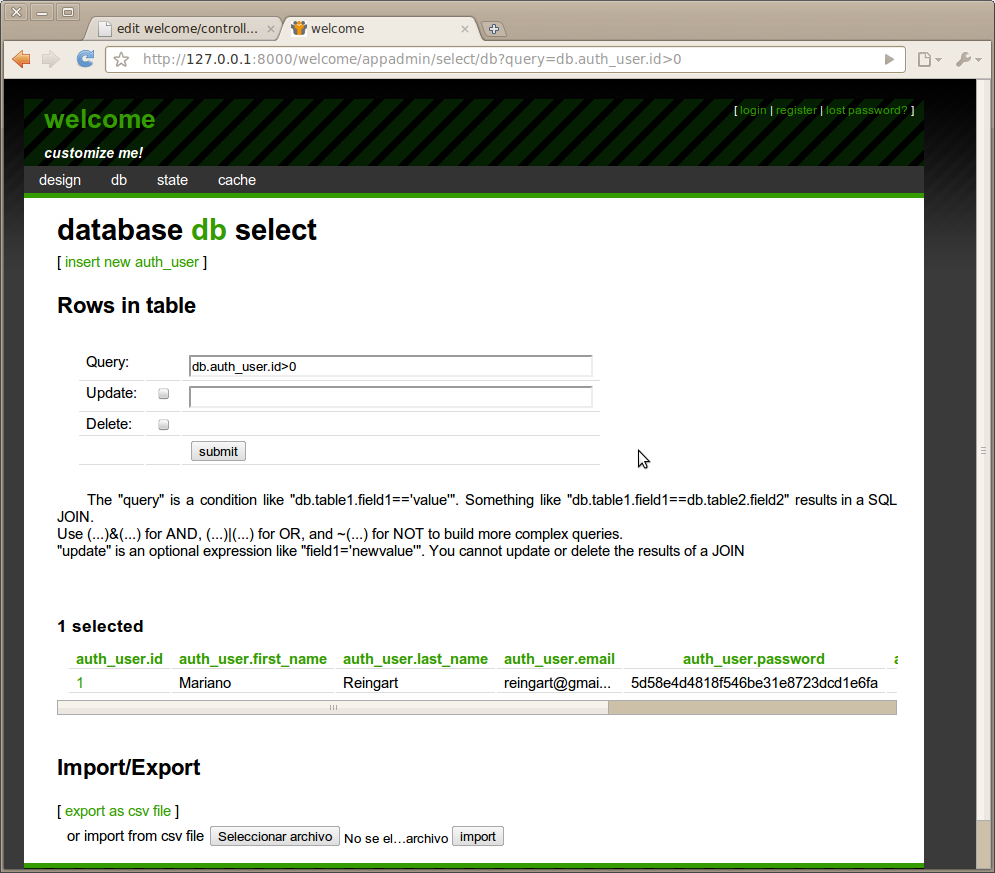Click 'export as csv file' link
The image size is (995, 873).
[x=118, y=811]
